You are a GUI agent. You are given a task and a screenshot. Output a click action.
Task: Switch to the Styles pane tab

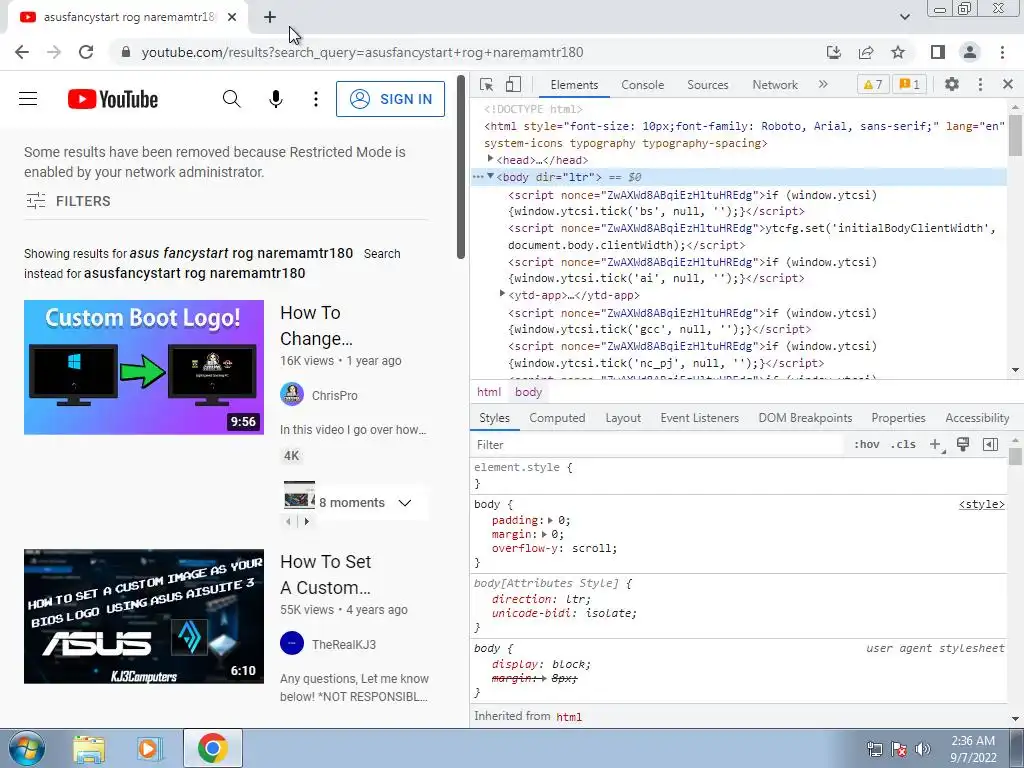click(x=494, y=418)
